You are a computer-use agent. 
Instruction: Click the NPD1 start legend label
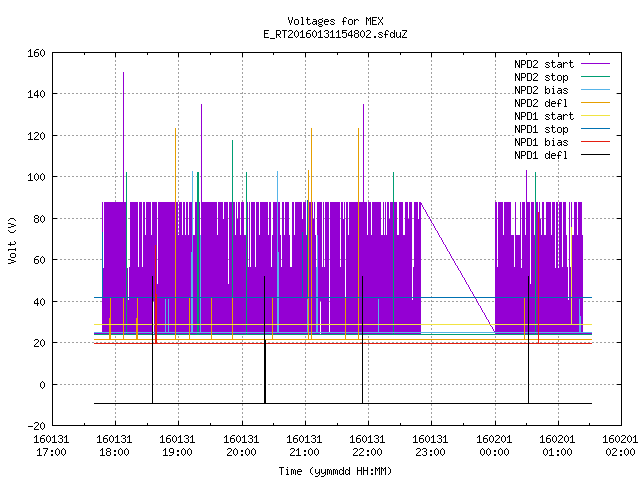pyautogui.click(x=544, y=116)
